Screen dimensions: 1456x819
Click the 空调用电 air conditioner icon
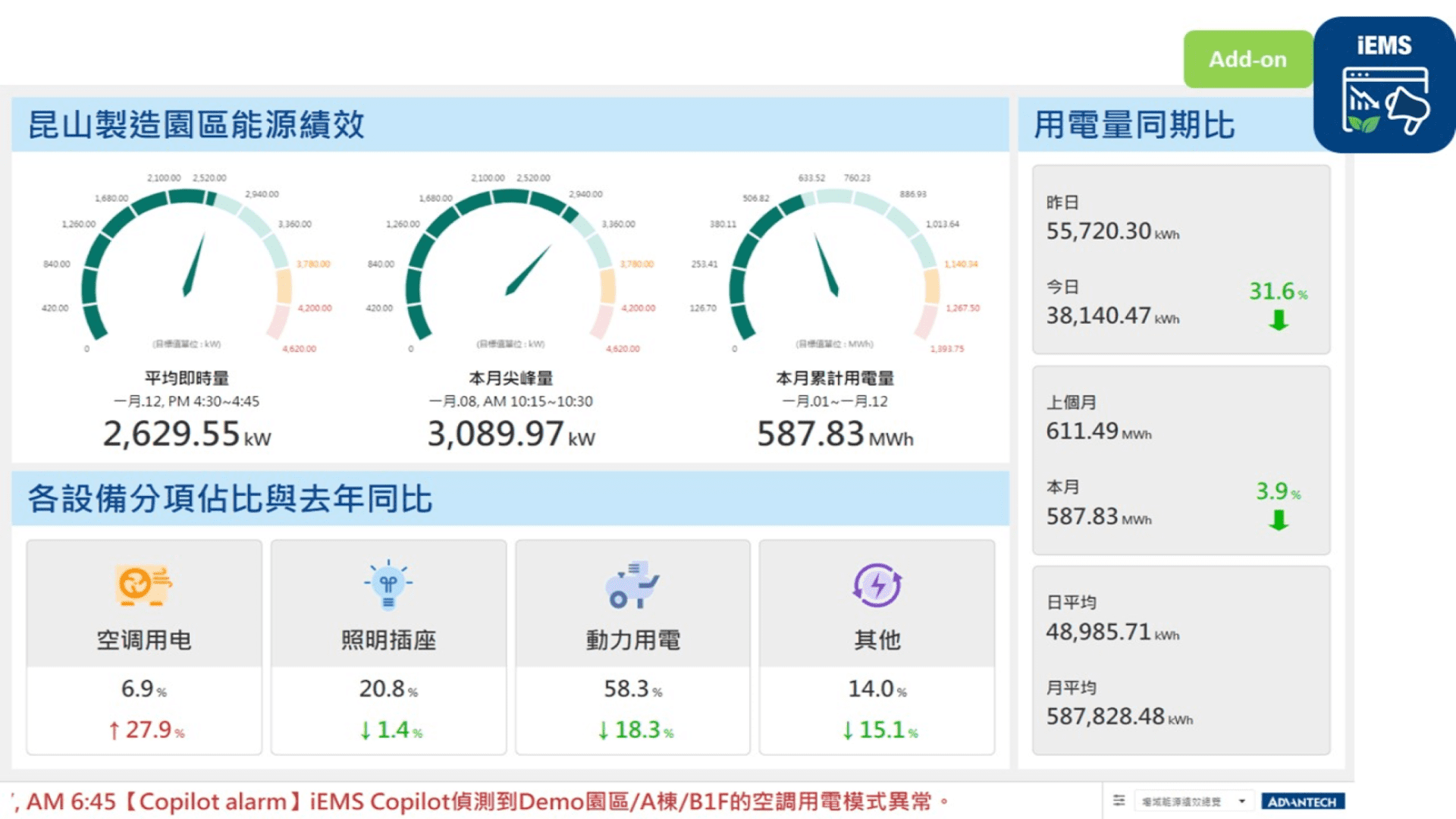143,585
